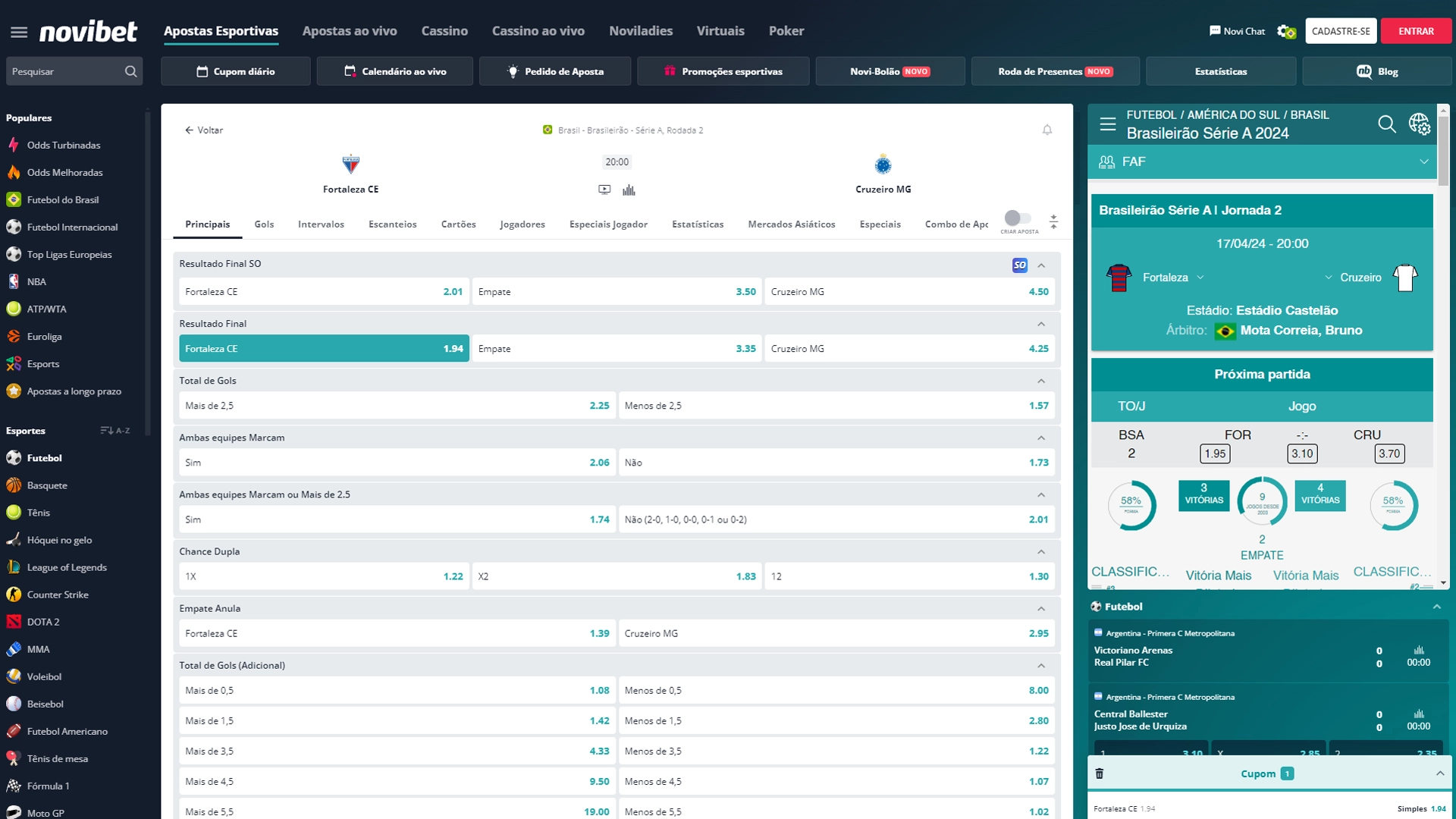Open Calendário ao vivo
1456x819 pixels.
click(x=395, y=71)
